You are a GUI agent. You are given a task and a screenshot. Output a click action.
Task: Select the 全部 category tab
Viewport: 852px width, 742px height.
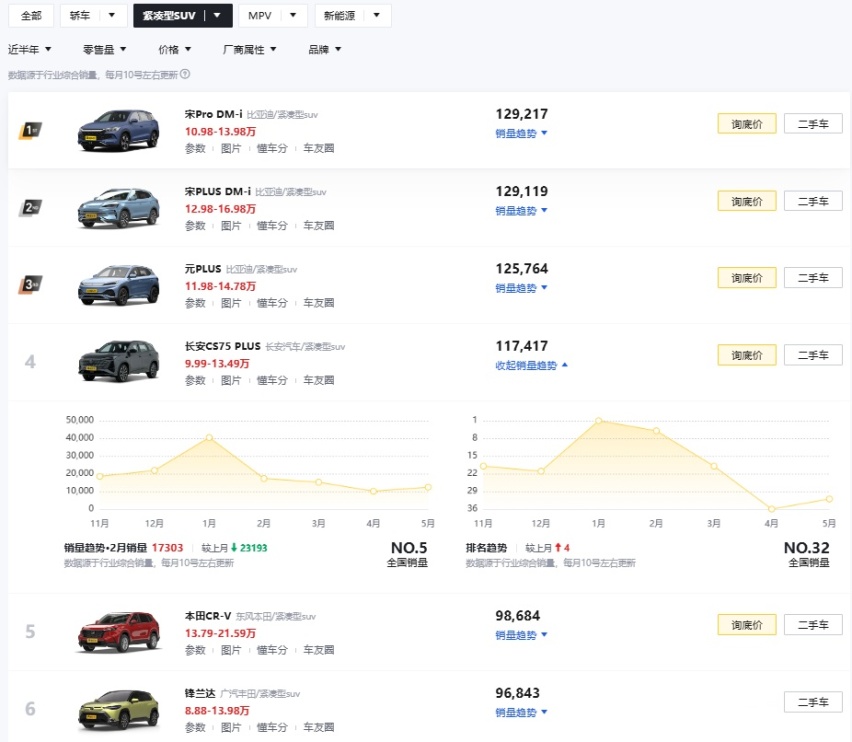[31, 16]
